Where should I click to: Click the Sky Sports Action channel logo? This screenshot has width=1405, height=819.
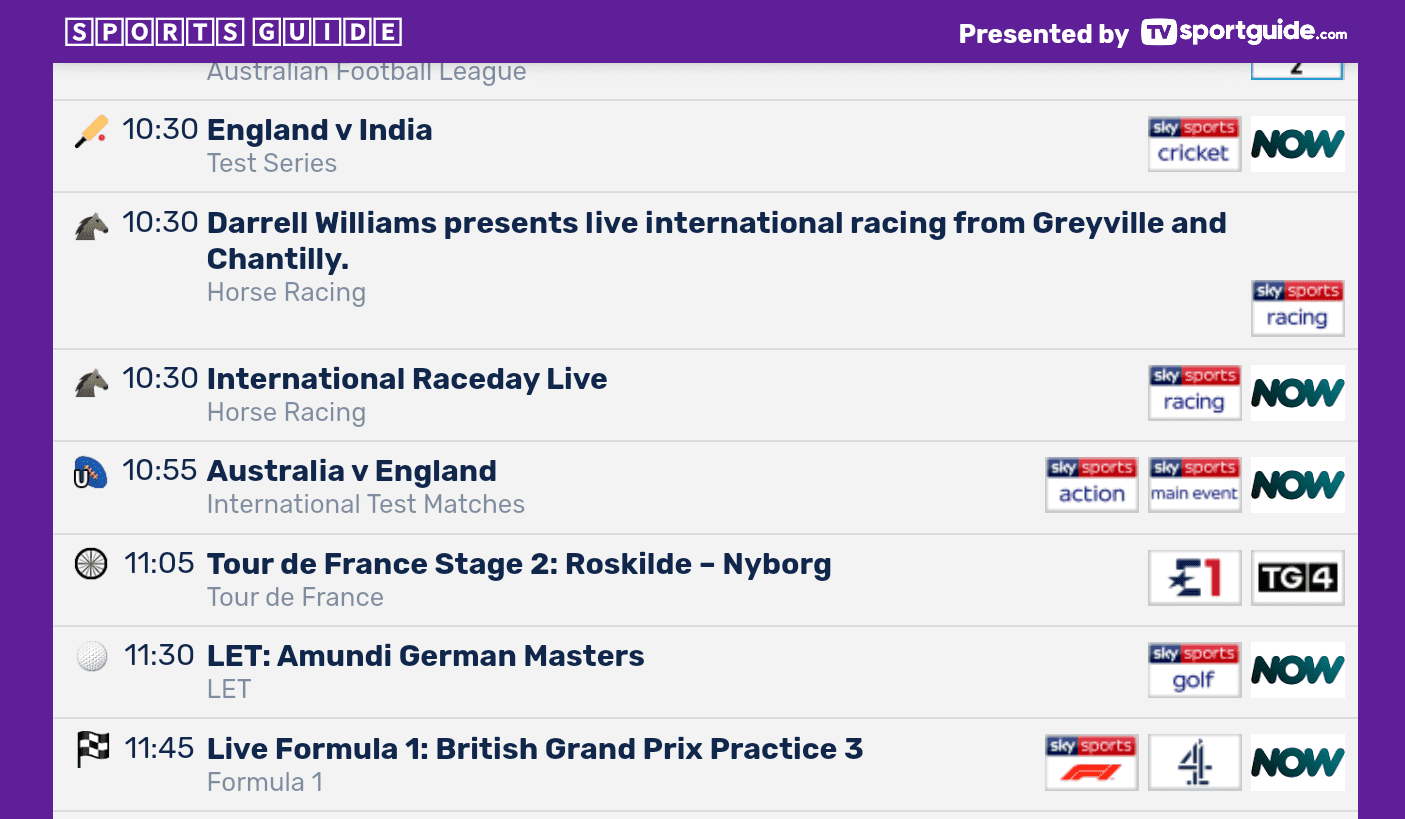pyautogui.click(x=1091, y=485)
